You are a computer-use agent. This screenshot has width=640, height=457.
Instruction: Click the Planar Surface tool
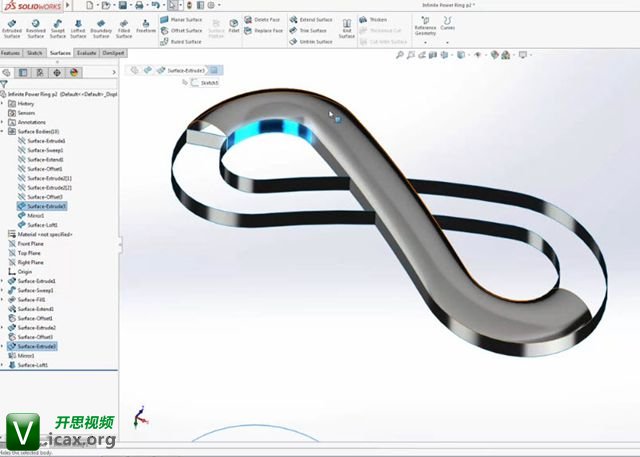pyautogui.click(x=181, y=20)
